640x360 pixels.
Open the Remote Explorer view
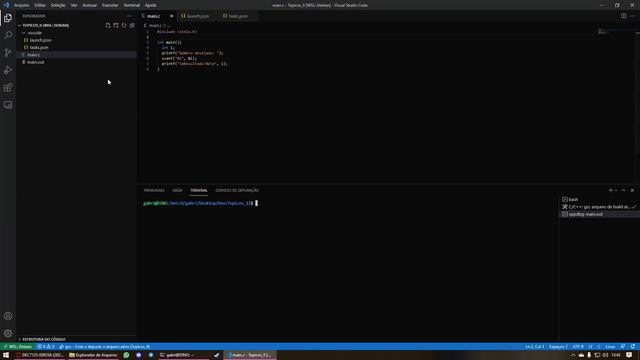tap(8, 105)
